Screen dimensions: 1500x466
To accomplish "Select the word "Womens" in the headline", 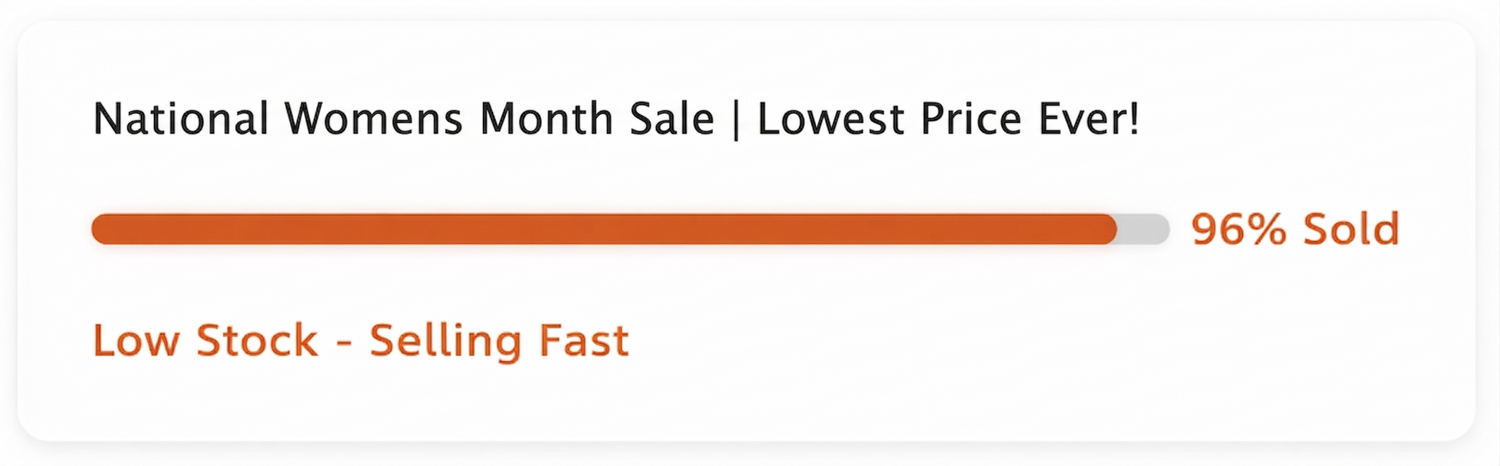I will pos(373,121).
